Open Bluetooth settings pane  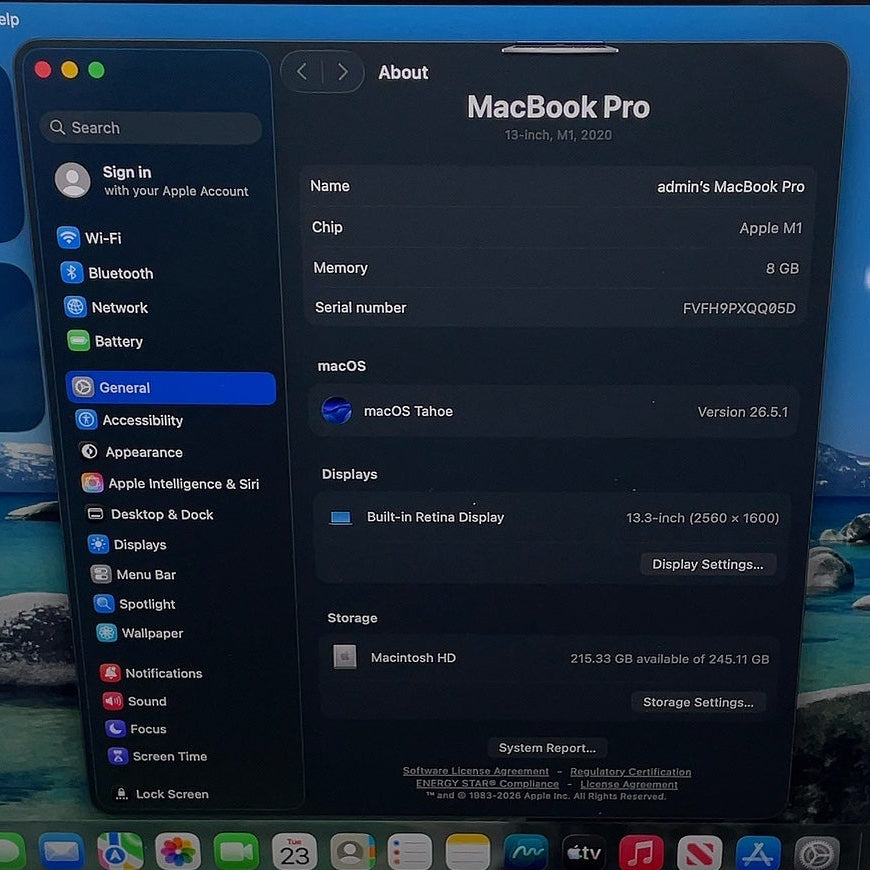[x=107, y=273]
